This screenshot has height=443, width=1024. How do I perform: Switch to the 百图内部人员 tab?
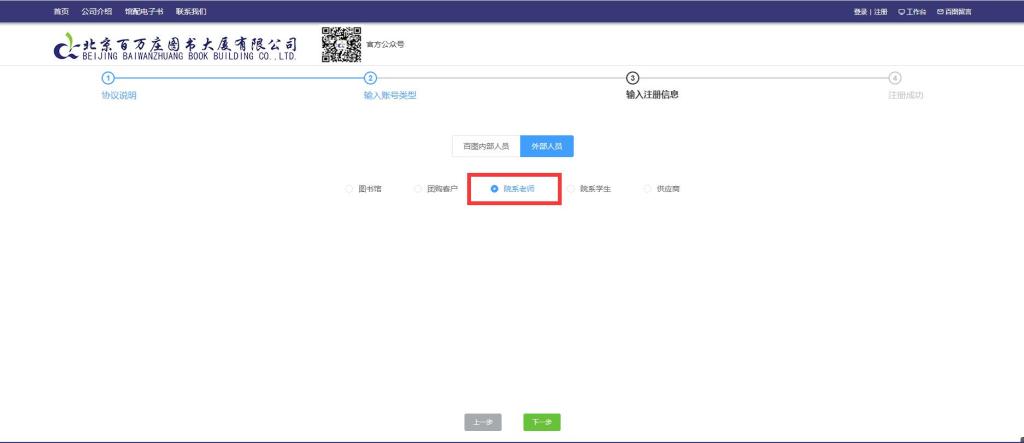[x=486, y=146]
